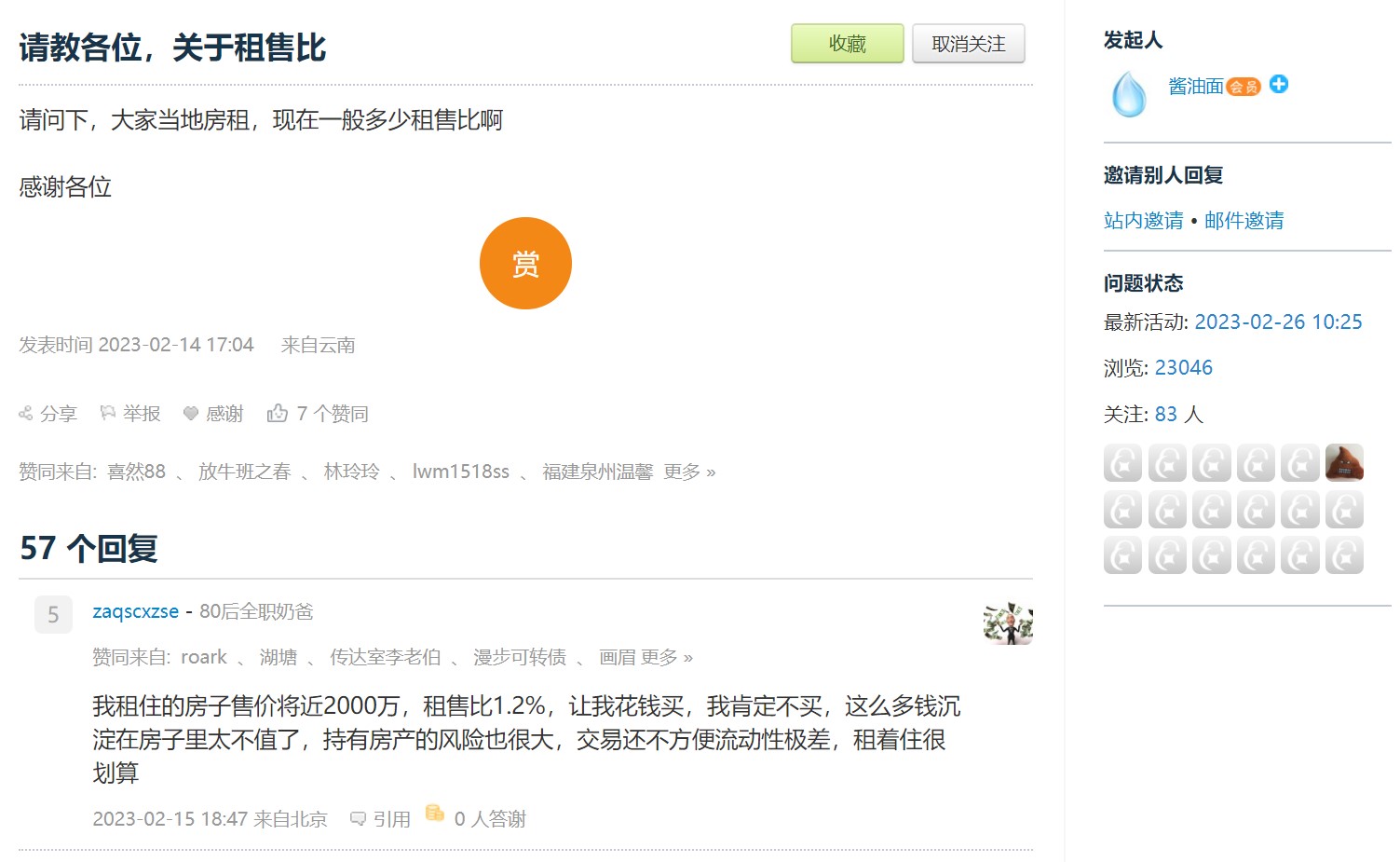This screenshot has width=1400, height=862.
Task: Open upvoter 喜然88's profile
Action: 136,472
